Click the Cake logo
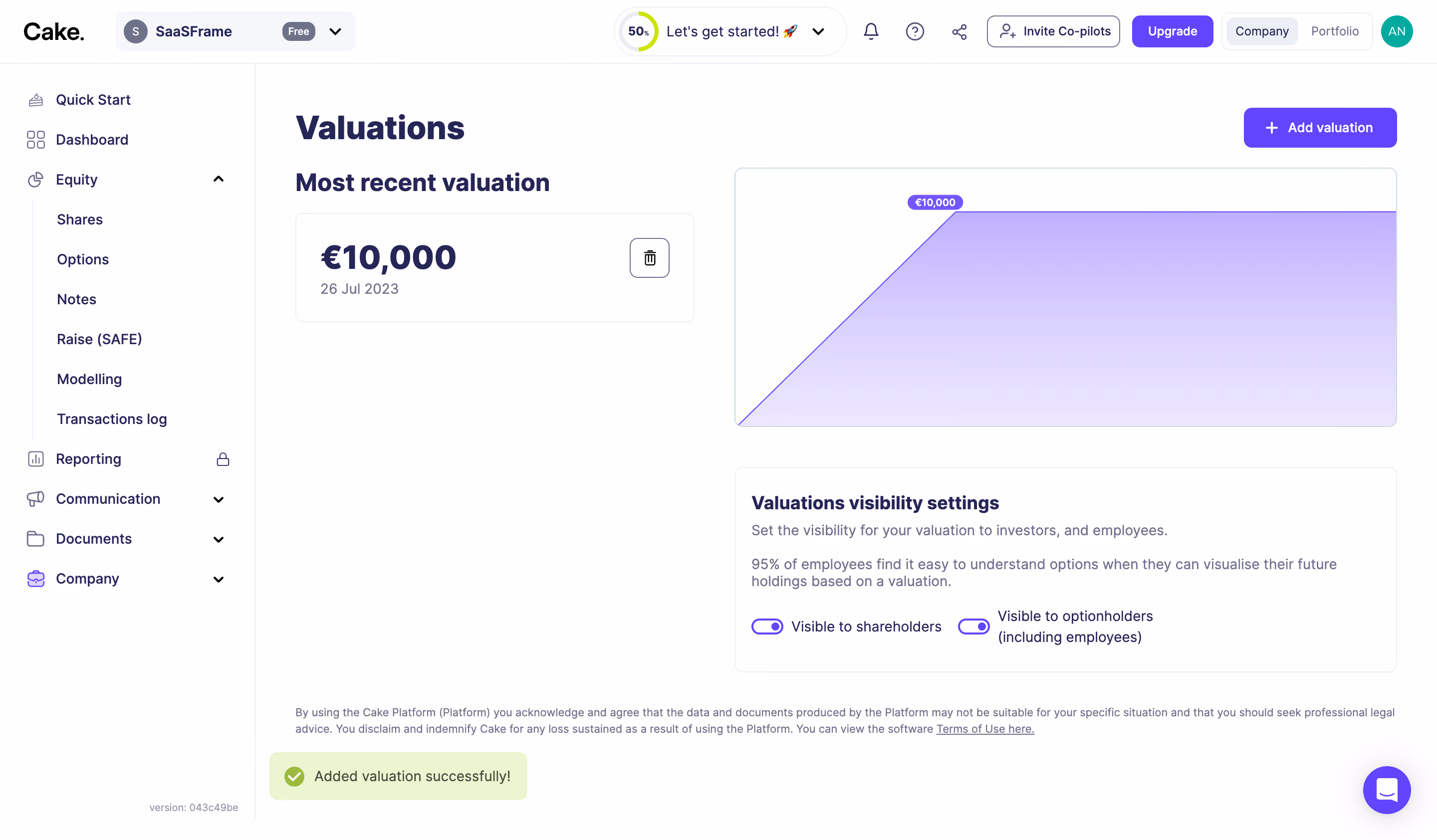Image resolution: width=1437 pixels, height=840 pixels. click(53, 31)
